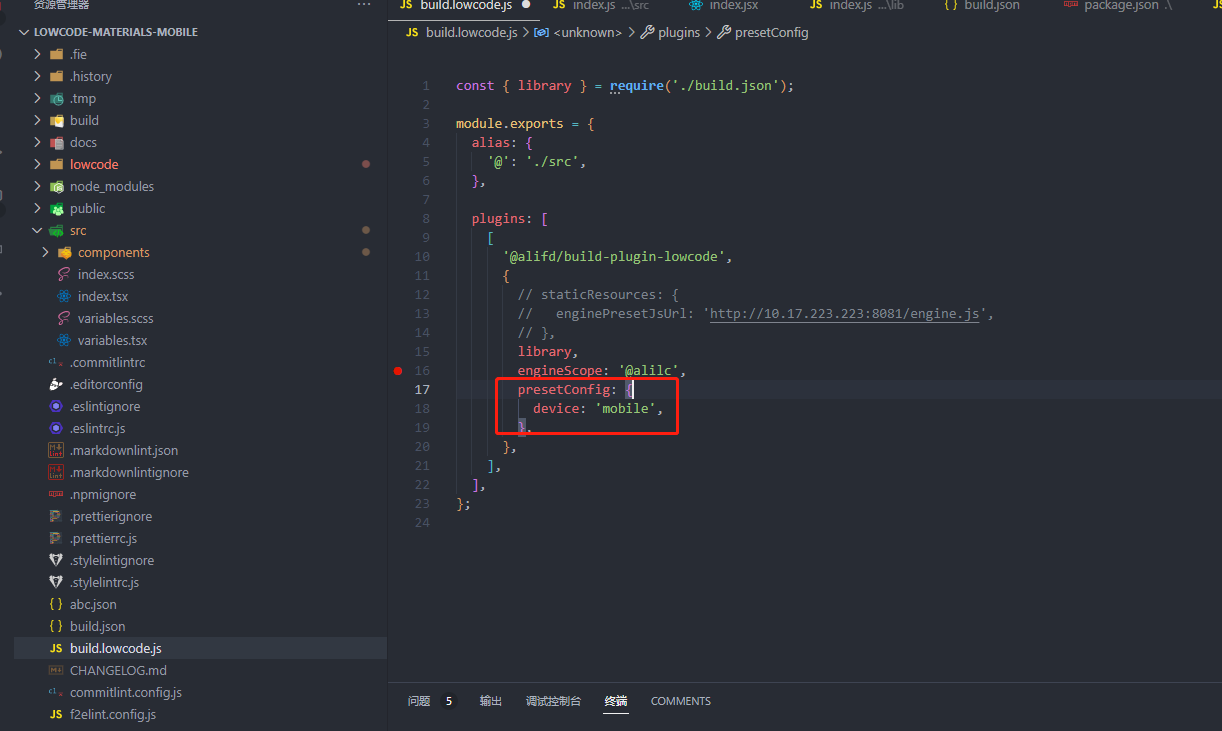Click the ESLint icon beside .eslintrc.js

click(x=57, y=428)
